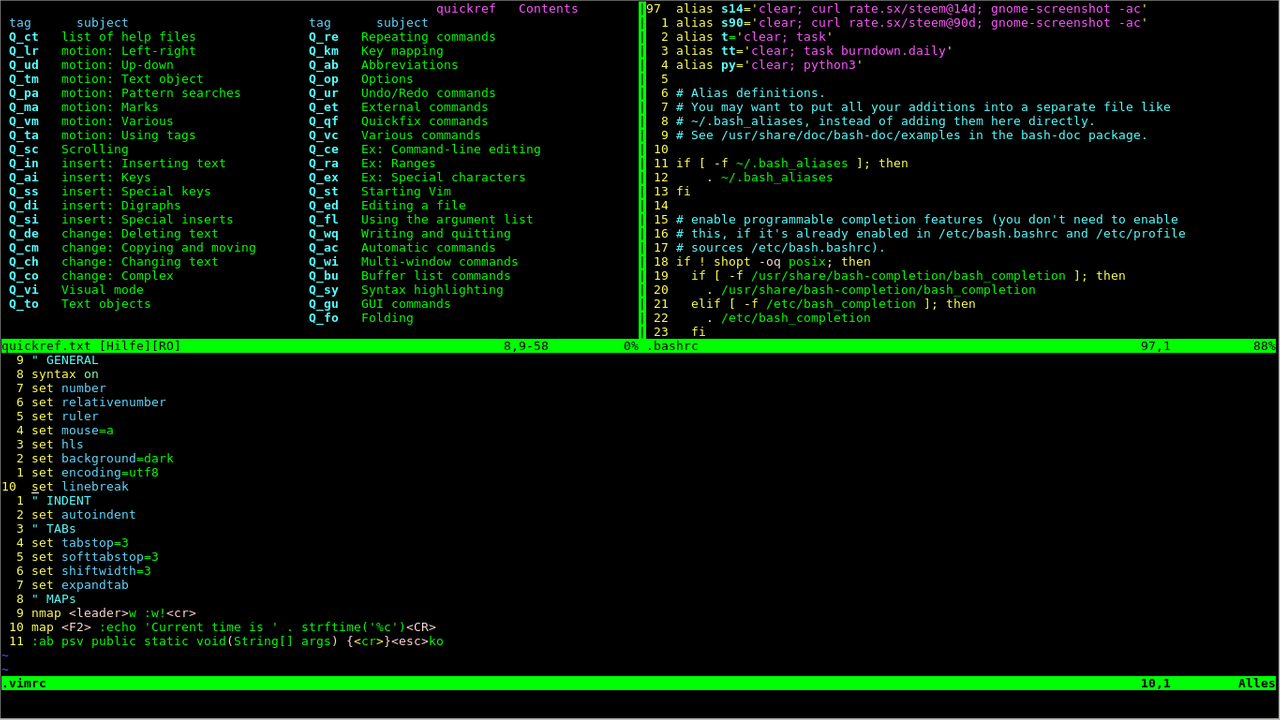Click the Q_qf Quickfix commands tag
The width and height of the screenshot is (1280, 720).
tap(324, 121)
